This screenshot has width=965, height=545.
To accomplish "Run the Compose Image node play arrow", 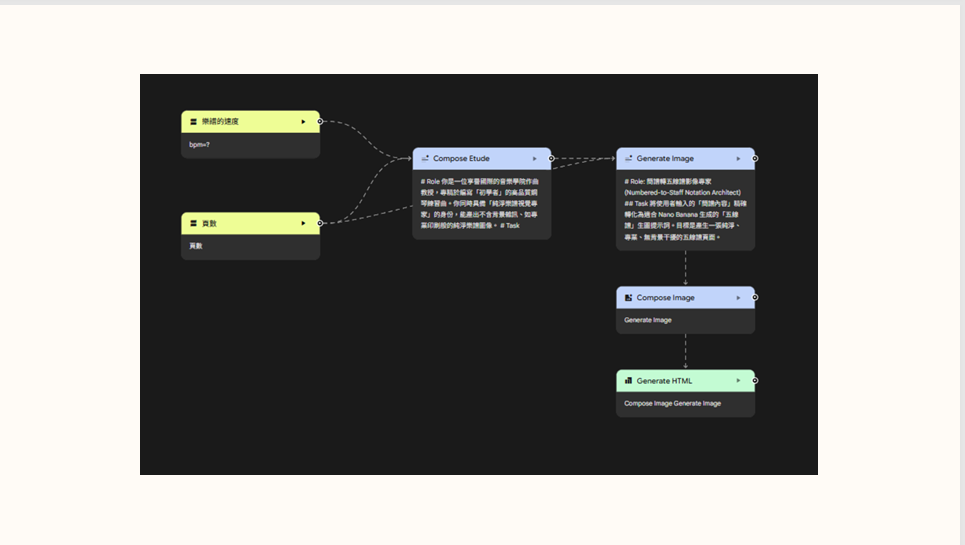I will pos(738,298).
